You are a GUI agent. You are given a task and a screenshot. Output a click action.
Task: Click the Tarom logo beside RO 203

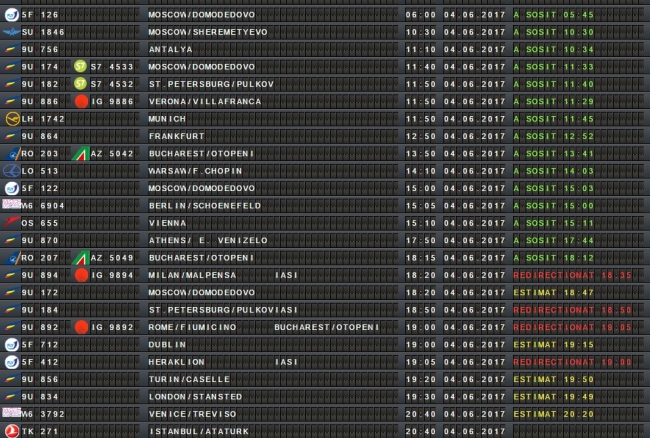tap(12, 154)
